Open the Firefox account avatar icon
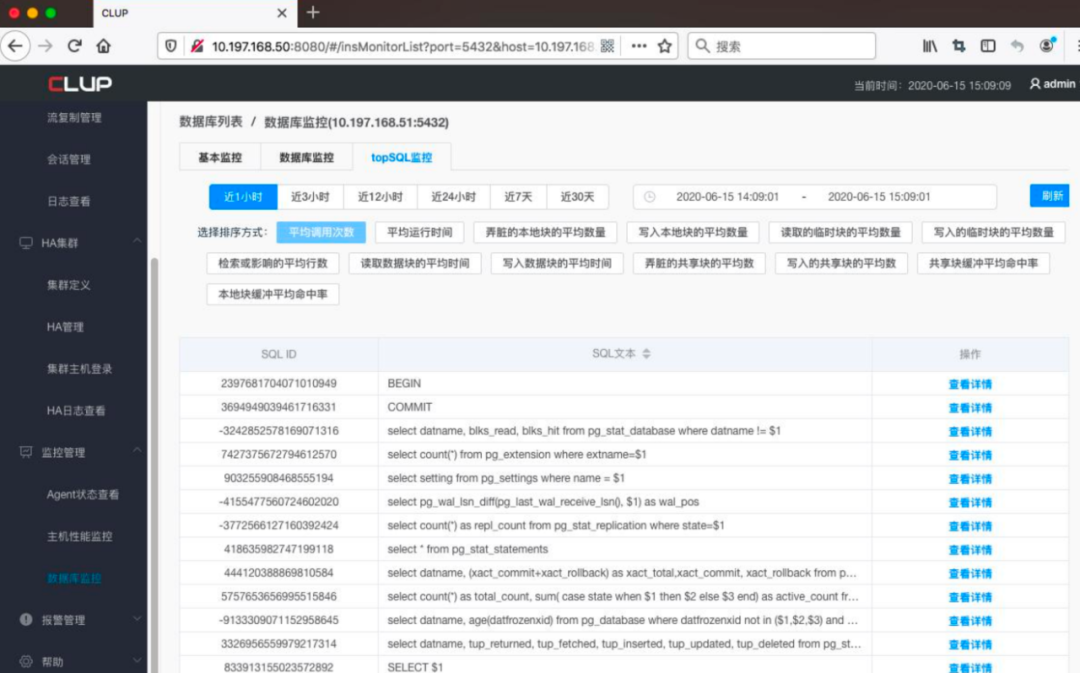The height and width of the screenshot is (673, 1080). (x=1047, y=45)
